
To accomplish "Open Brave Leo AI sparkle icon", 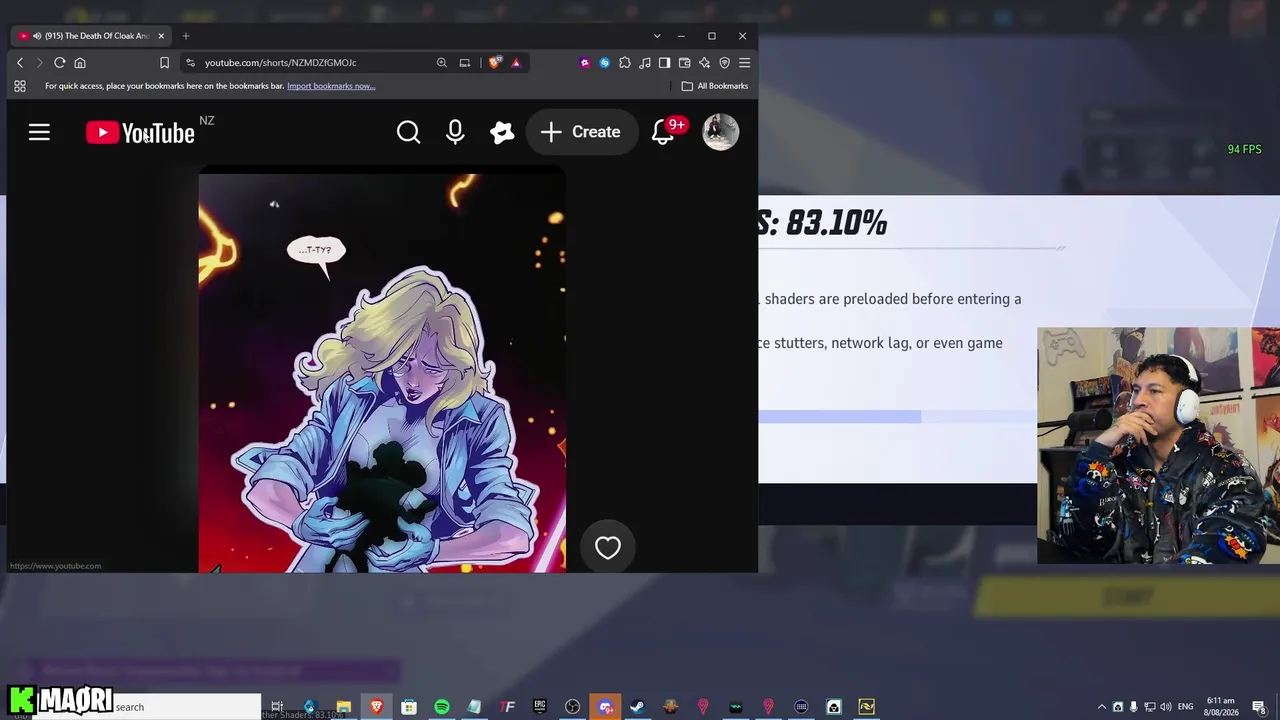I will pyautogui.click(x=704, y=63).
